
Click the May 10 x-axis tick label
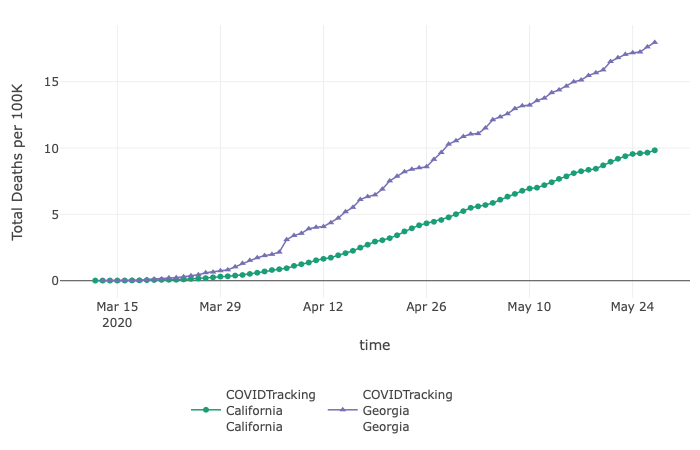point(530,307)
